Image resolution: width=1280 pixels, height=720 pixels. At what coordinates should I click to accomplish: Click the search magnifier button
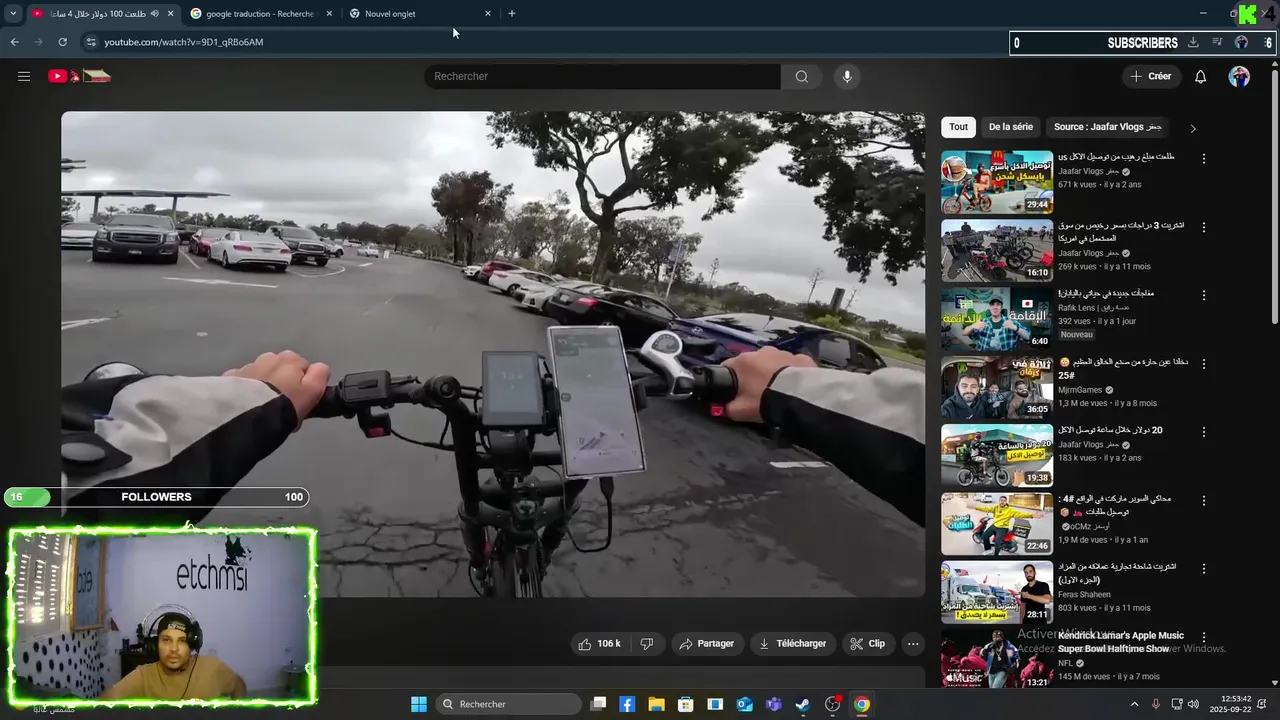(802, 76)
